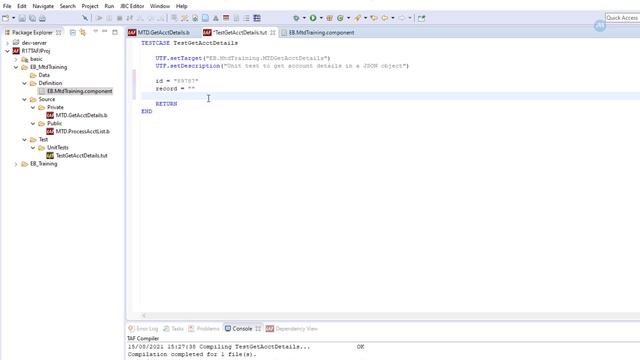Open the Tasks tab
The image size is (640, 360).
tap(173, 329)
